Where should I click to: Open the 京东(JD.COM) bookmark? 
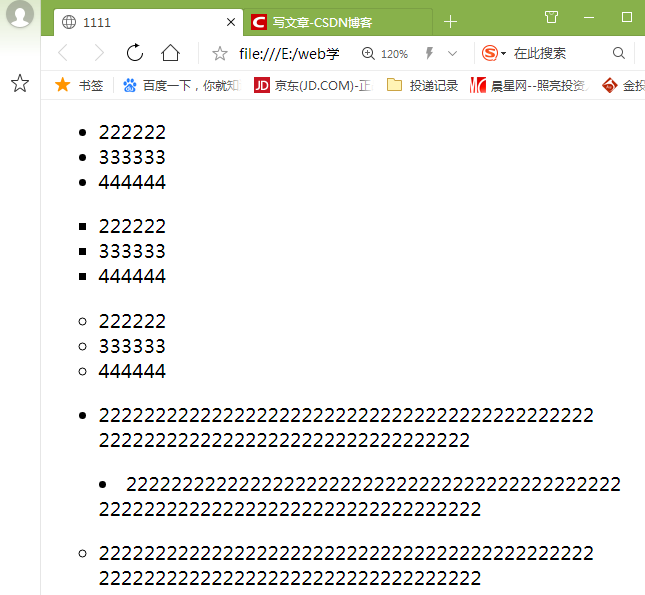point(313,85)
